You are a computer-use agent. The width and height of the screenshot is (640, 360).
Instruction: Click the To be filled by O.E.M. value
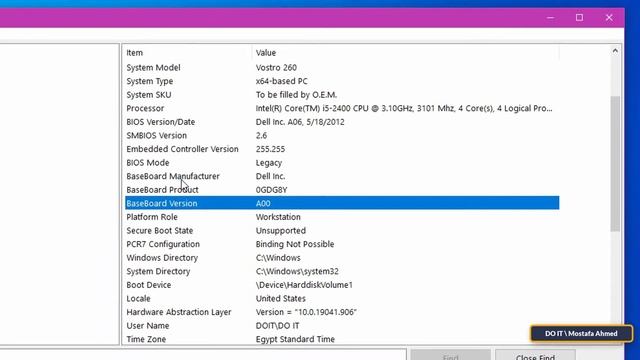[296, 95]
